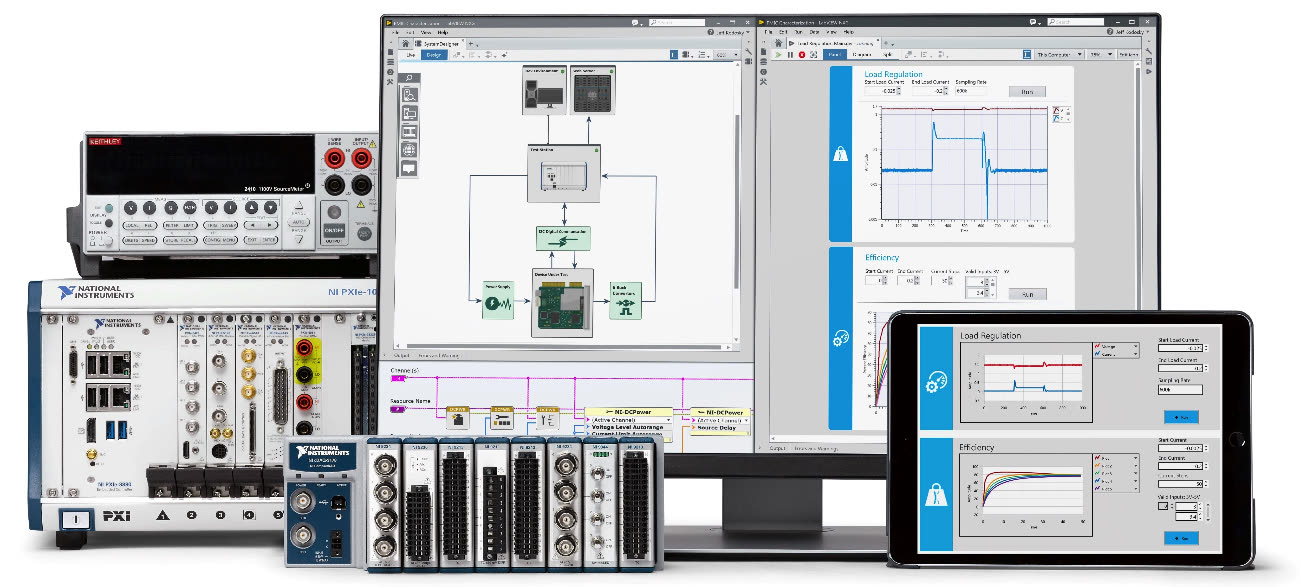
Task: Tap the Sampling Rate field on the tablet
Action: coord(1181,391)
